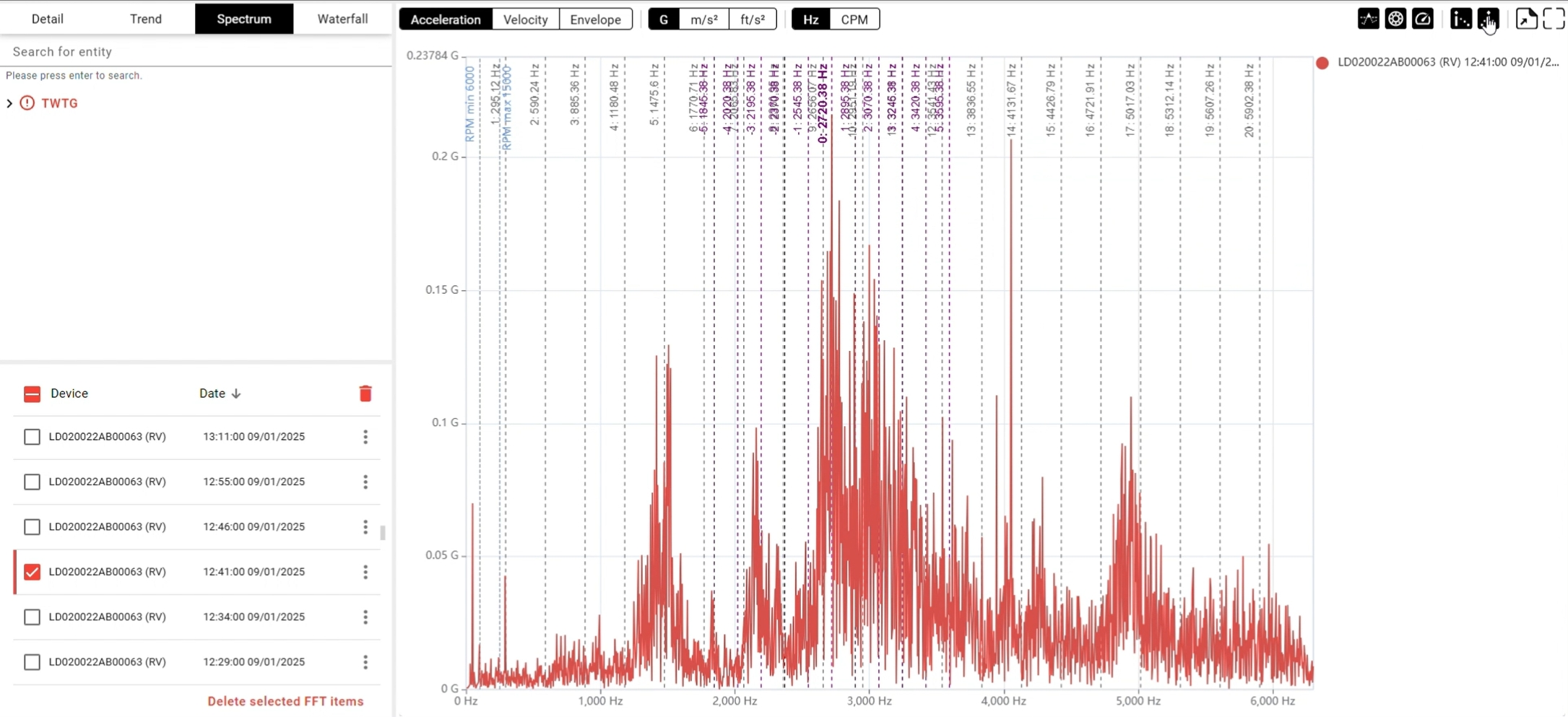Open options menu for 13:11:00 measurement
The height and width of the screenshot is (717, 1568).
[x=365, y=437]
